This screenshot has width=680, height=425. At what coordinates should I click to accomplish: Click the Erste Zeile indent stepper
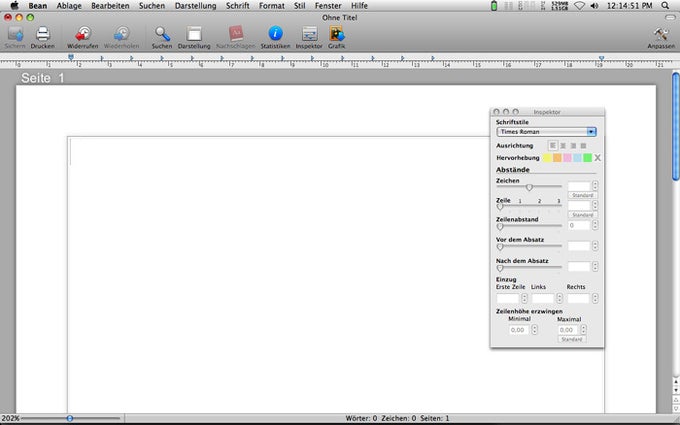pos(524,298)
